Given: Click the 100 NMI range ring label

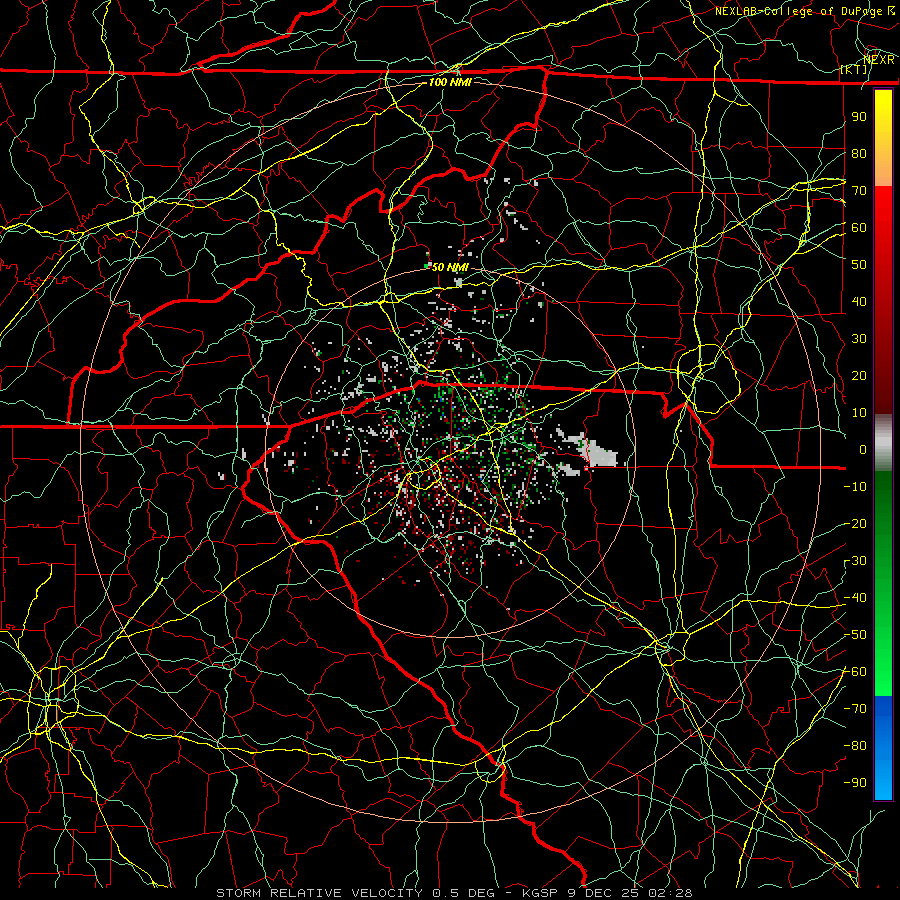Looking at the screenshot, I should click(x=450, y=82).
